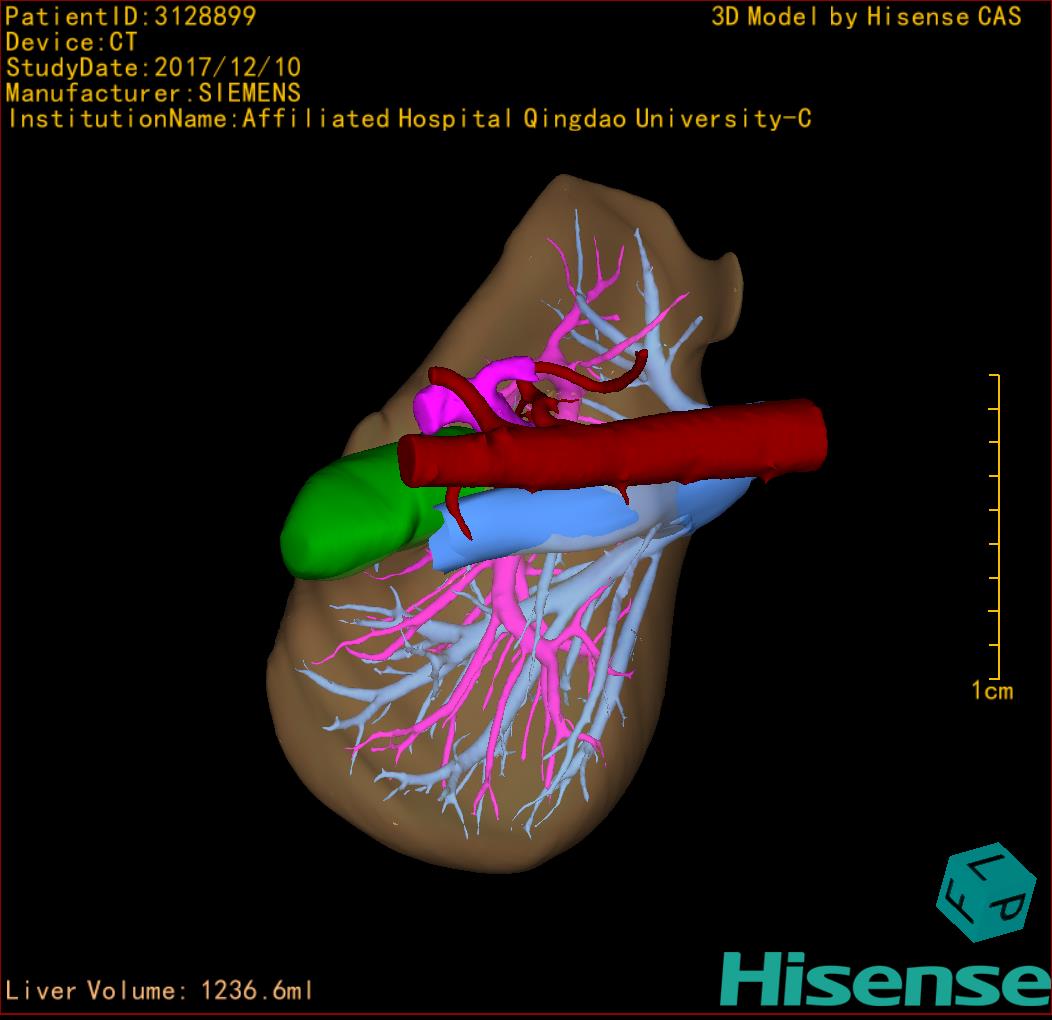Click the StudyDate 2017/12/10 label
1052x1020 pixels.
click(153, 68)
